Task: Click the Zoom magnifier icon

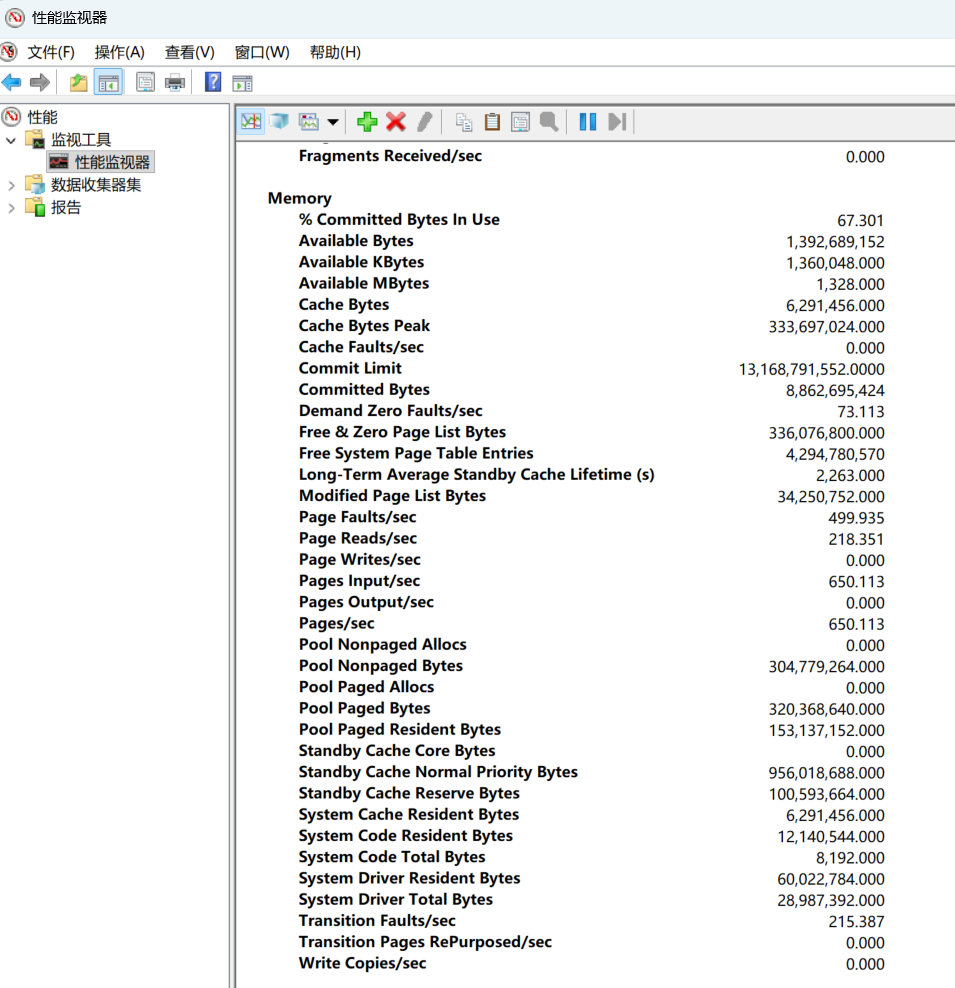Action: click(549, 122)
